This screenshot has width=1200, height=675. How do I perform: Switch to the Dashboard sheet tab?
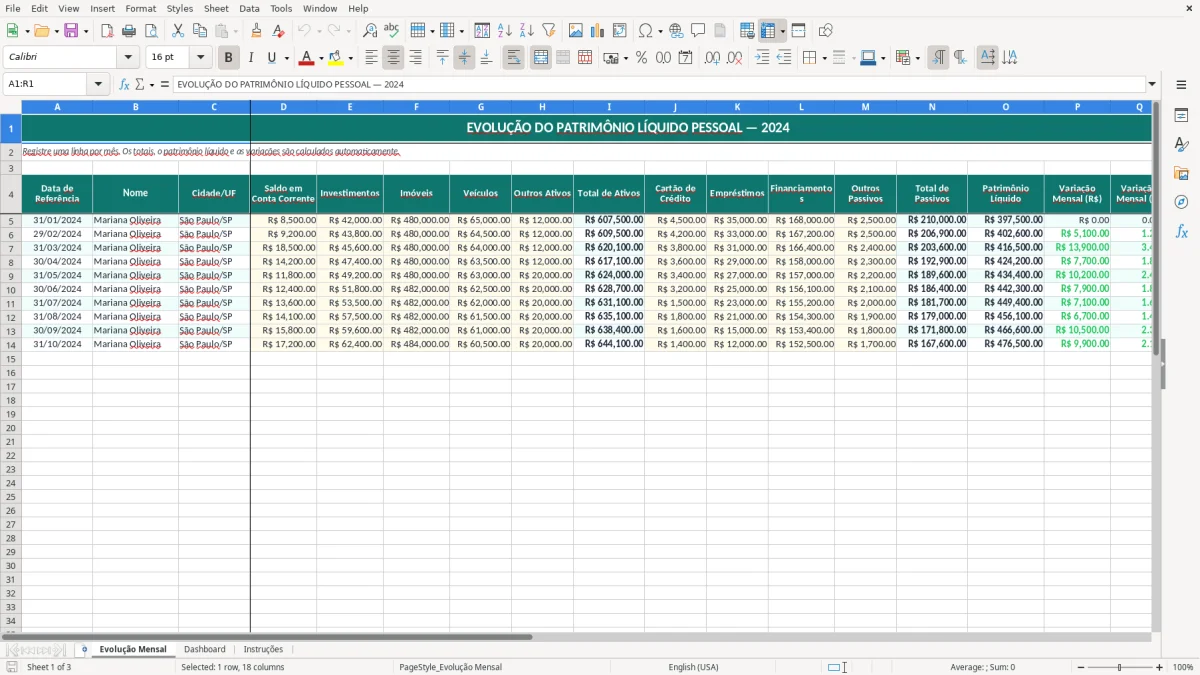[205, 649]
